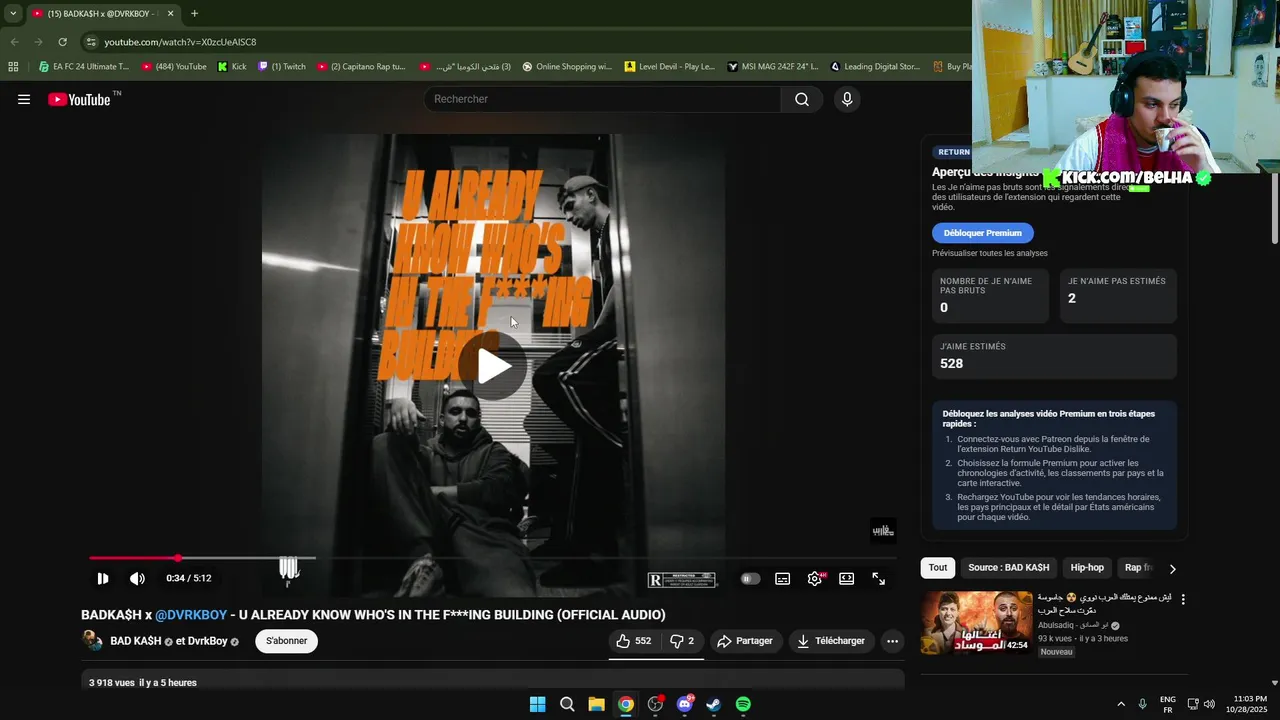This screenshot has width=1280, height=720.
Task: Open a new Chrome tab
Action: click(x=194, y=13)
